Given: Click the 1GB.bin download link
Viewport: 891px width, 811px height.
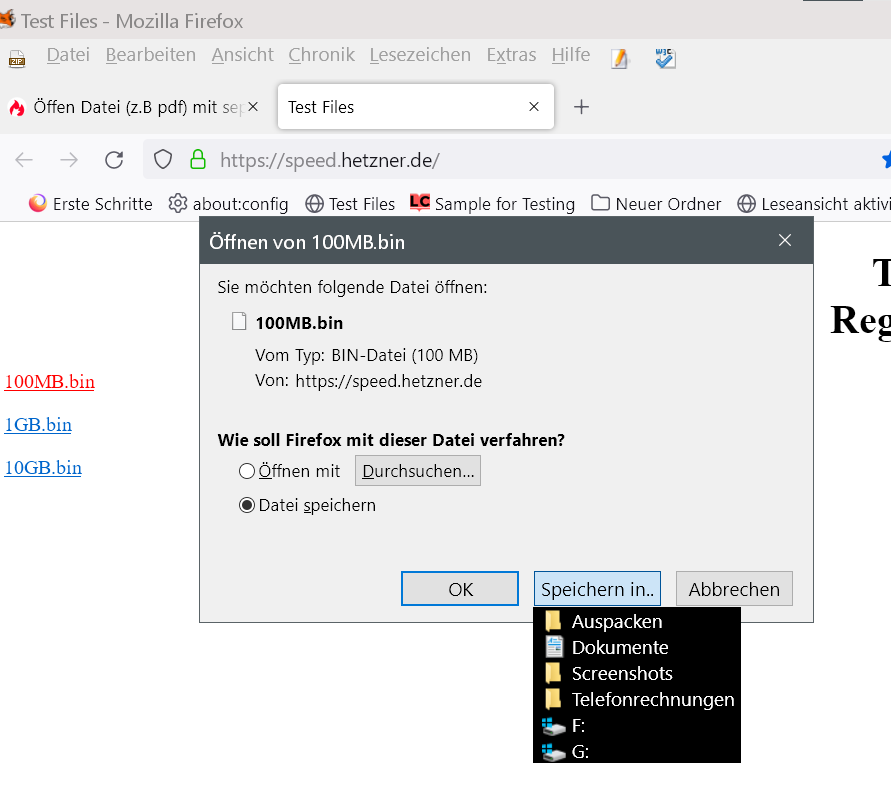Looking at the screenshot, I should click(38, 425).
